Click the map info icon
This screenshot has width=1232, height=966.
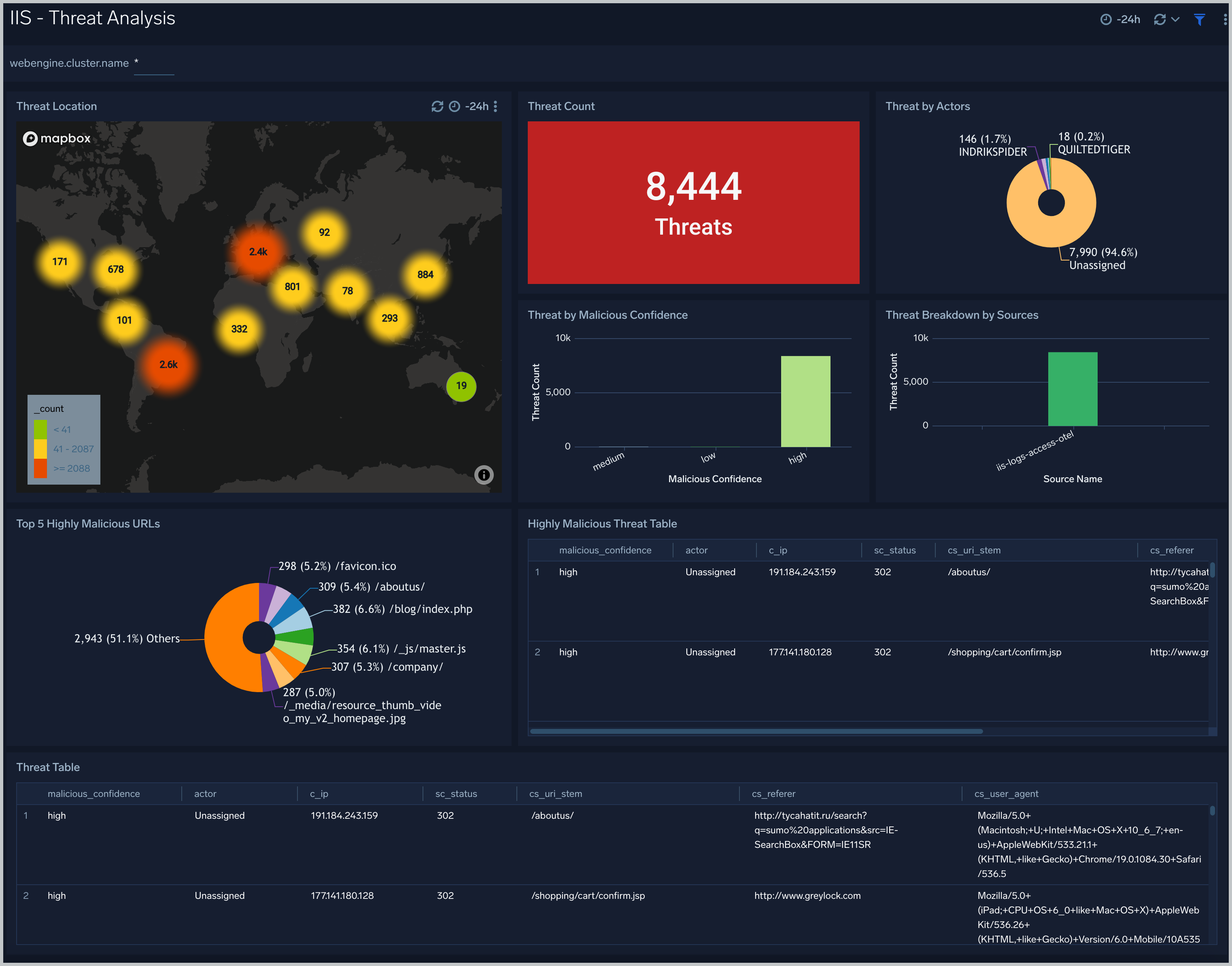(x=483, y=475)
